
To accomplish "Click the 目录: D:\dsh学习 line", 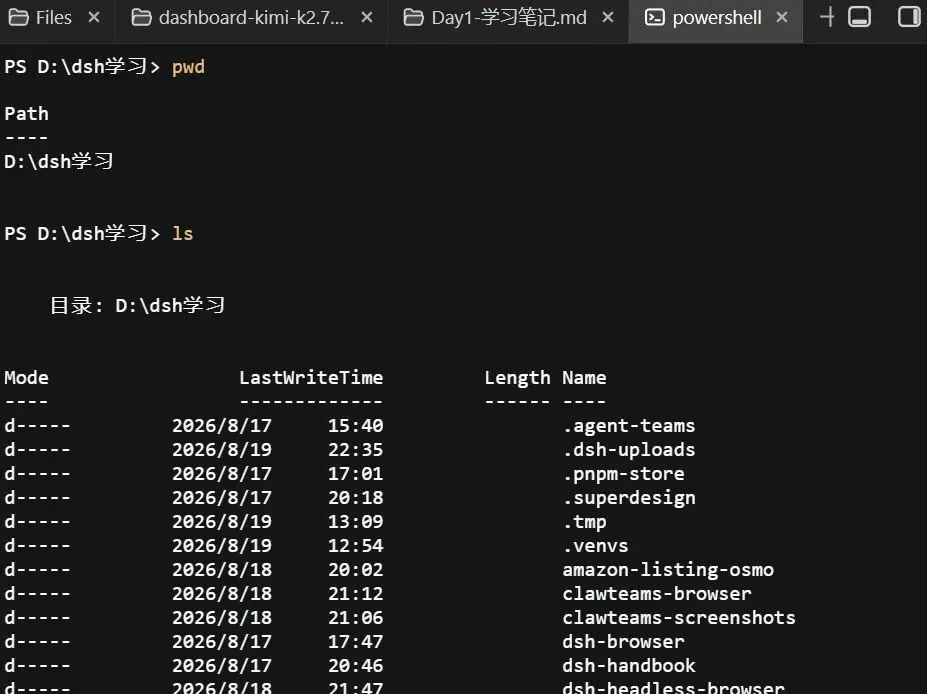I will [x=137, y=306].
